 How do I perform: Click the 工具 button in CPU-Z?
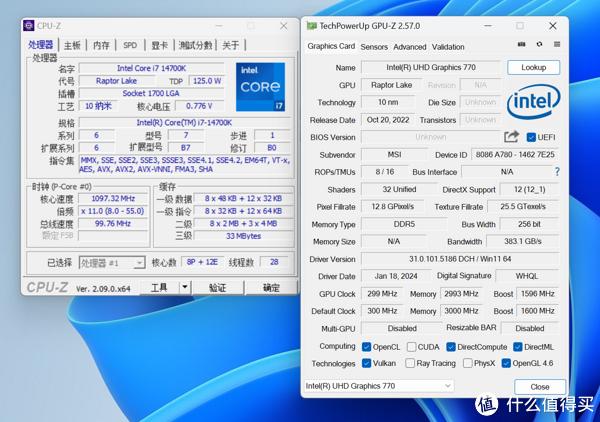(159, 287)
